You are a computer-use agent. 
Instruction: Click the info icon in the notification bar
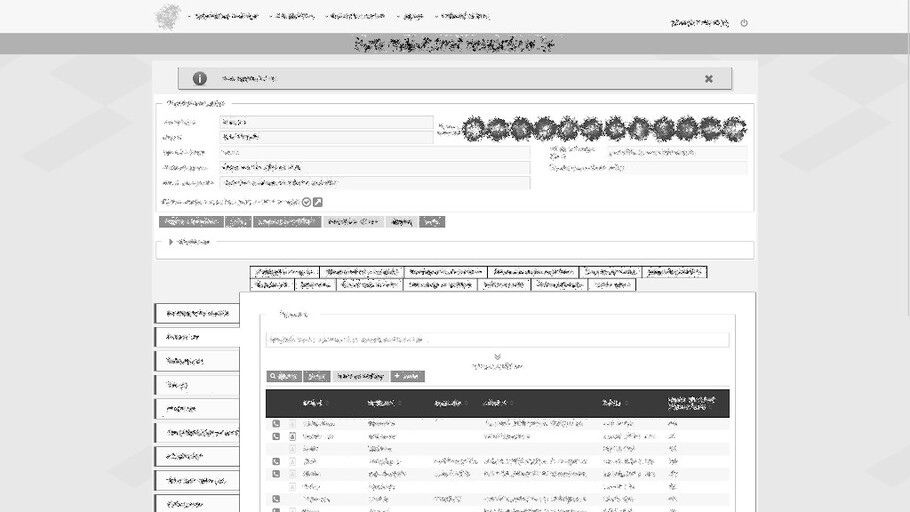point(200,79)
